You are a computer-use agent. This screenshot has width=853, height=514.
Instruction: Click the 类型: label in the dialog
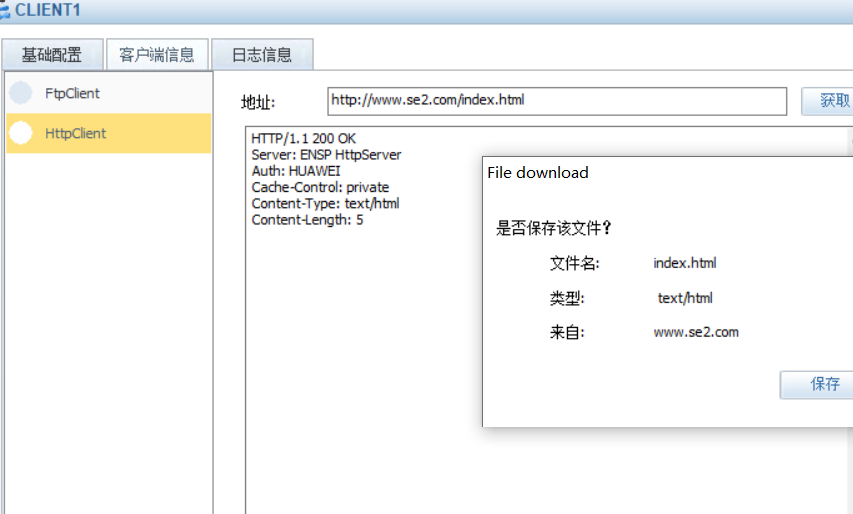pos(567,298)
